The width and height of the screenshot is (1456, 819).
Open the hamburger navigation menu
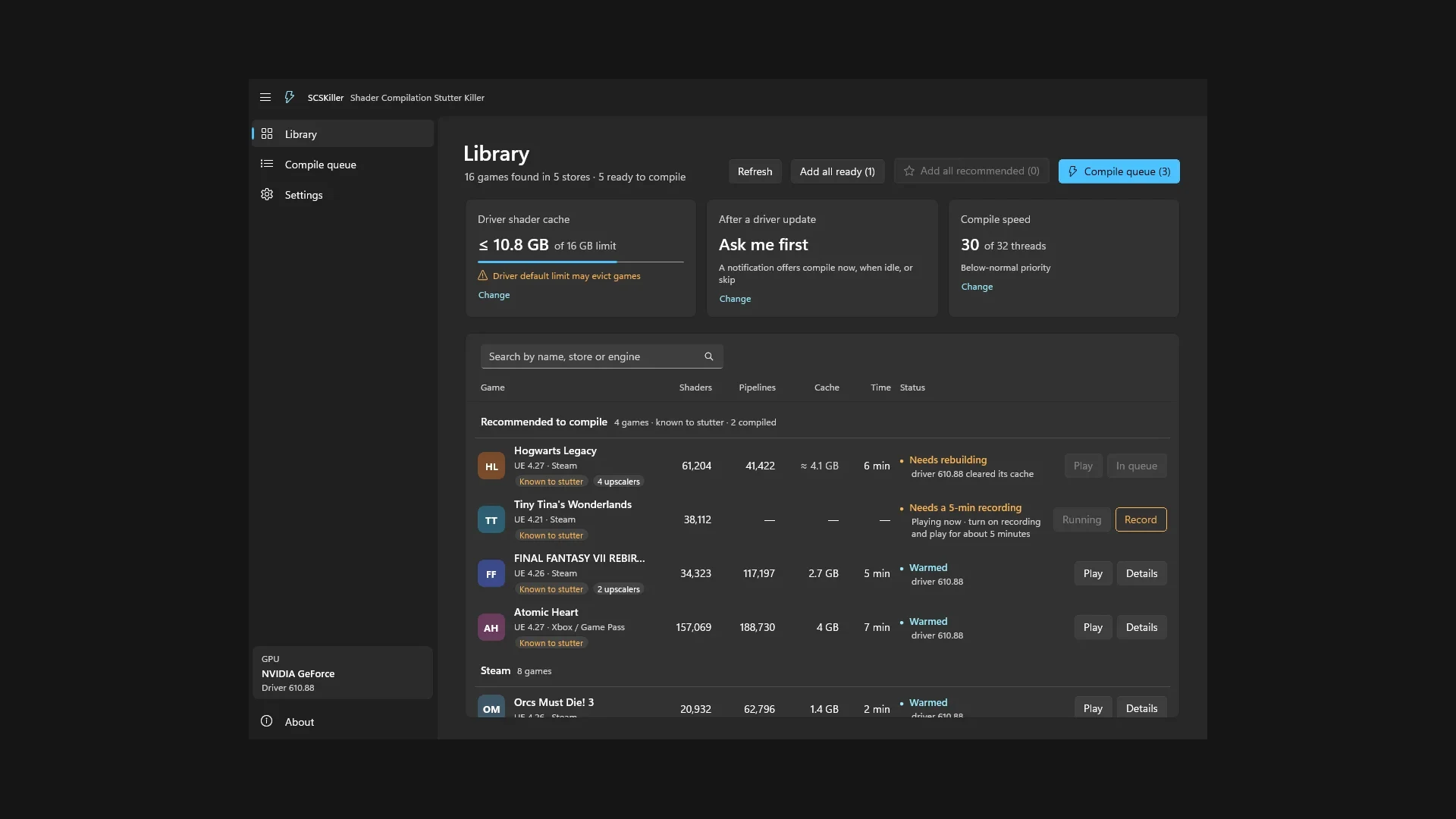[265, 97]
